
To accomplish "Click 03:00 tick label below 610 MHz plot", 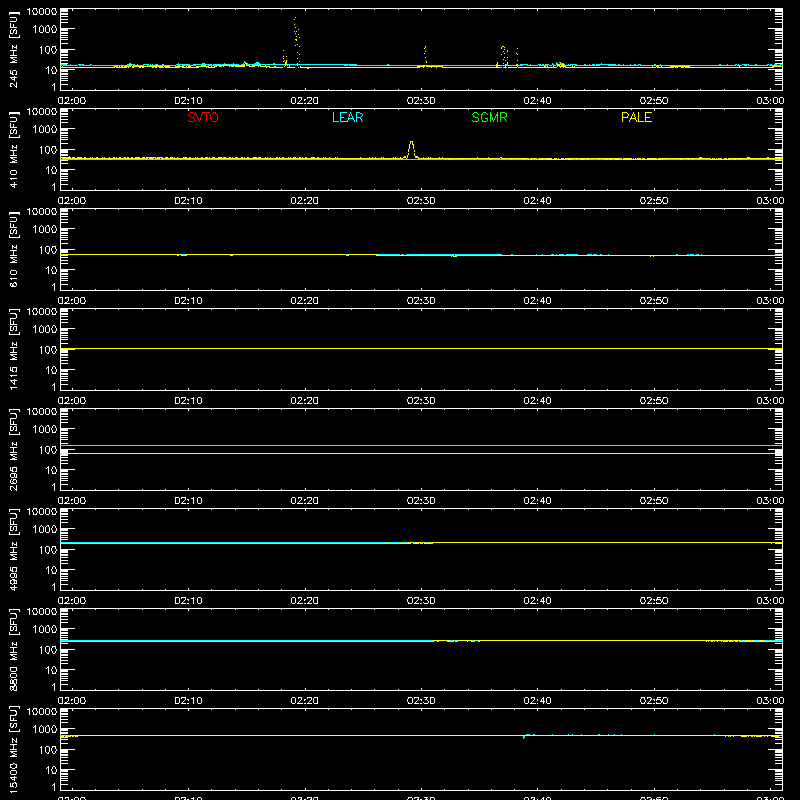I will point(770,301).
